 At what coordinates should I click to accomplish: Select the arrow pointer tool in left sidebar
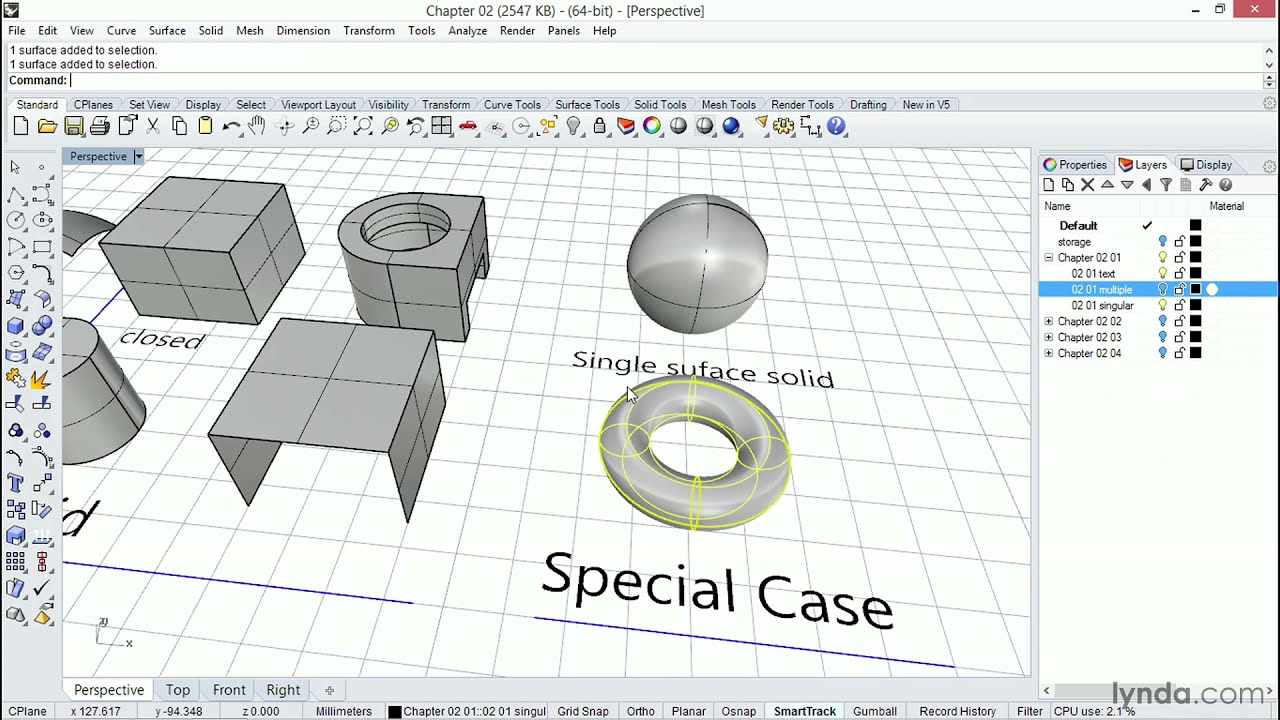coord(15,167)
